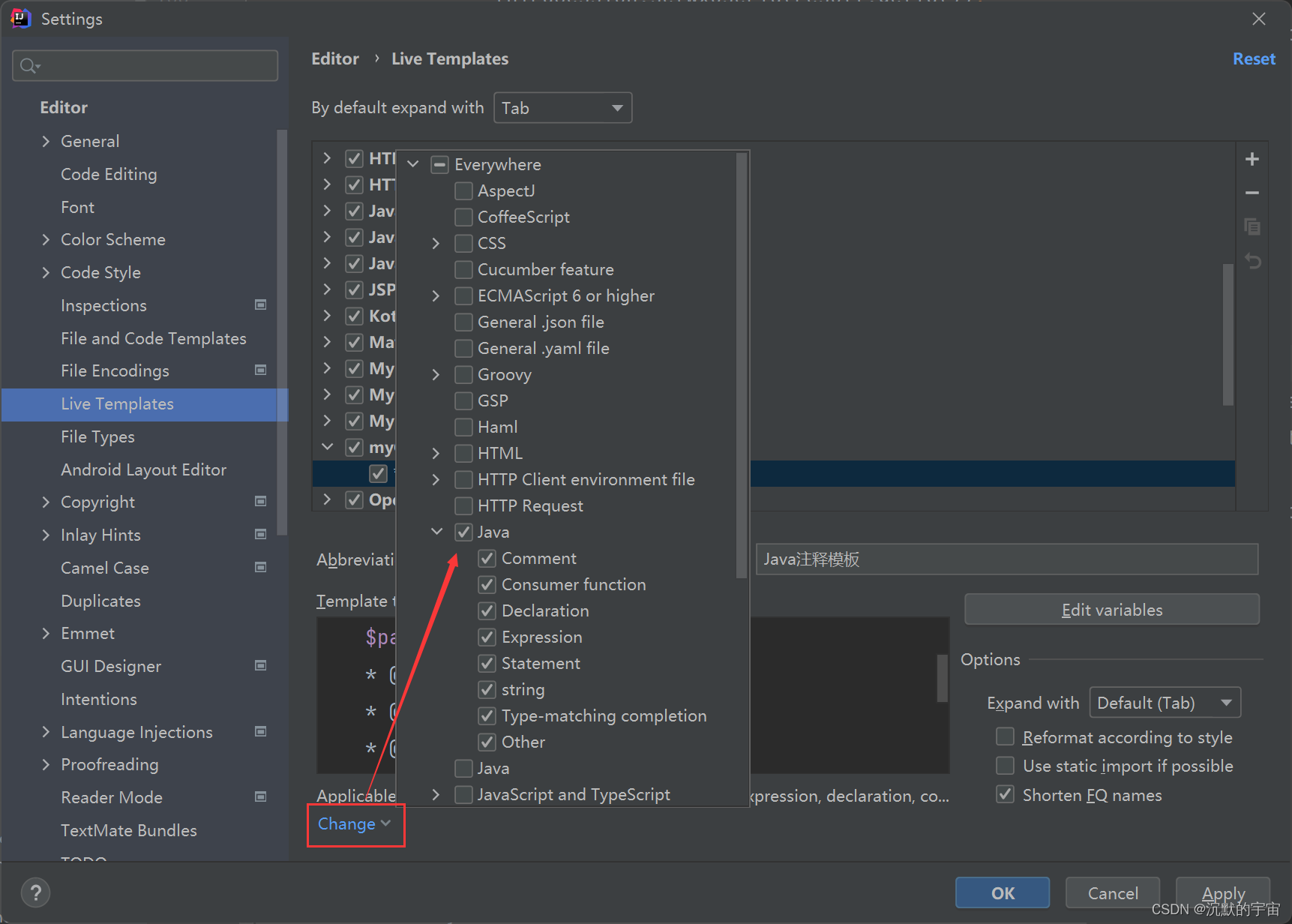Click the Change applicable contexts link
The height and width of the screenshot is (924, 1292).
click(x=354, y=823)
